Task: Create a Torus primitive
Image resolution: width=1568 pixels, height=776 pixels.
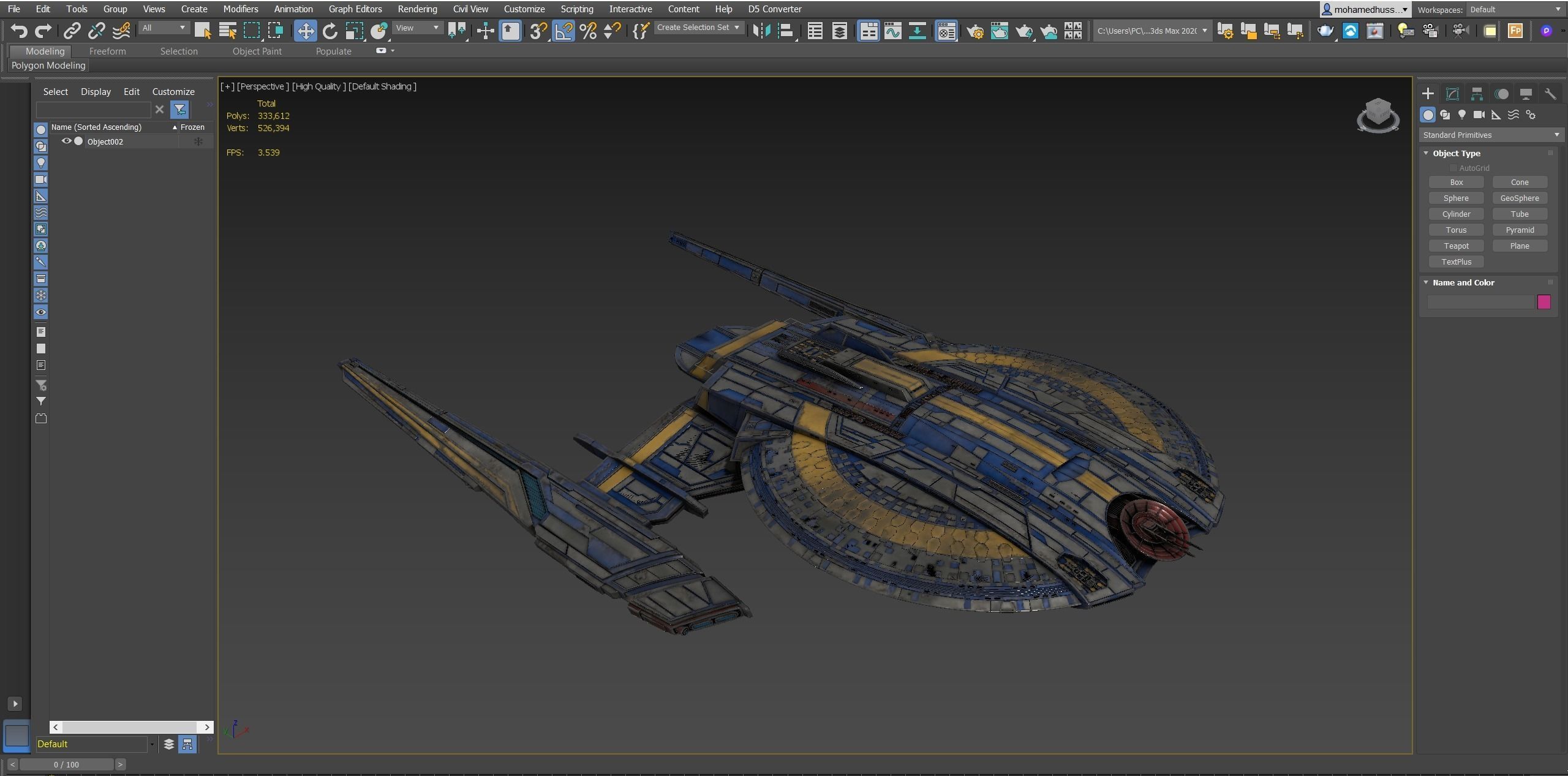Action: (1456, 230)
